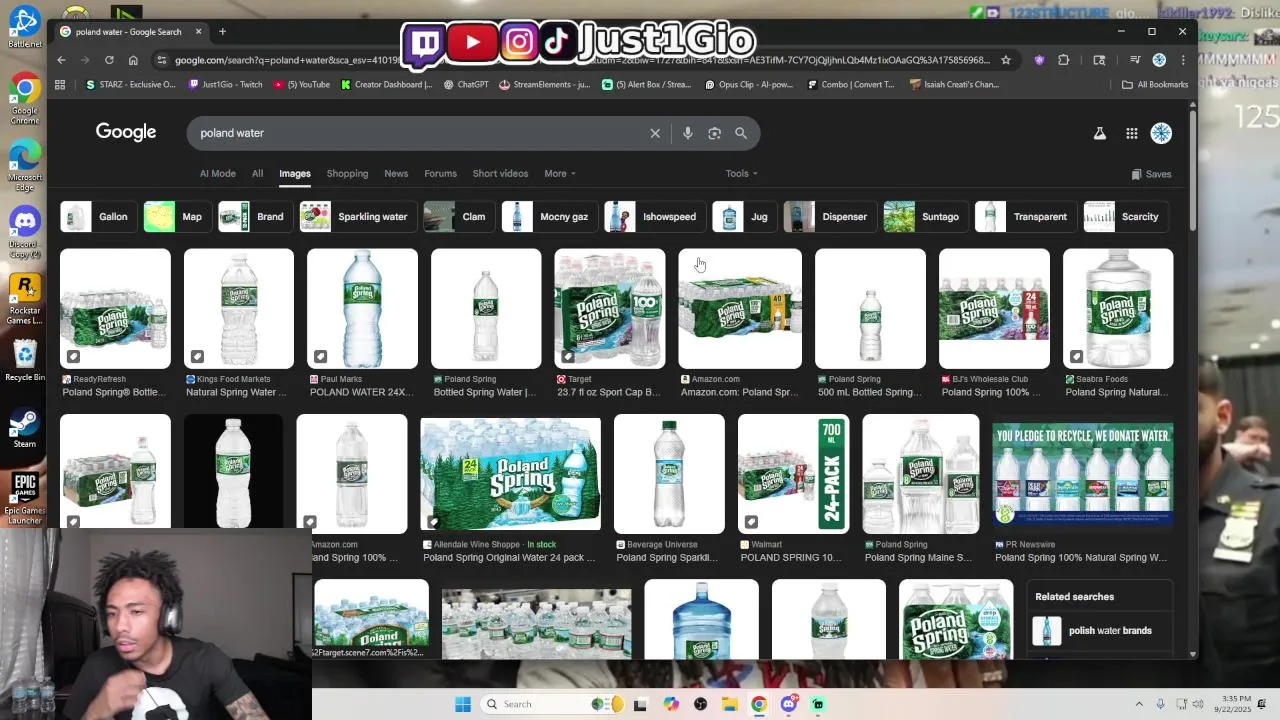The width and height of the screenshot is (1280, 720).
Task: Clear the search box with the X icon
Action: coord(655,133)
